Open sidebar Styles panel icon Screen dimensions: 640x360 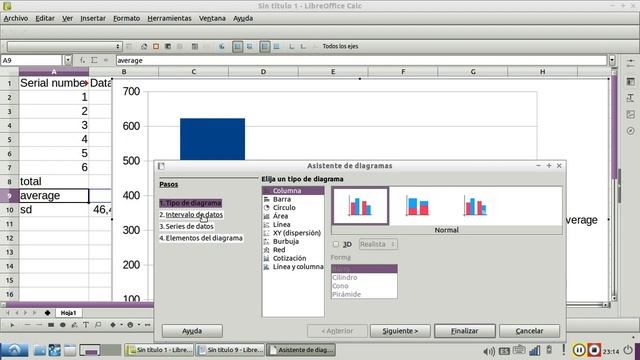coord(630,98)
